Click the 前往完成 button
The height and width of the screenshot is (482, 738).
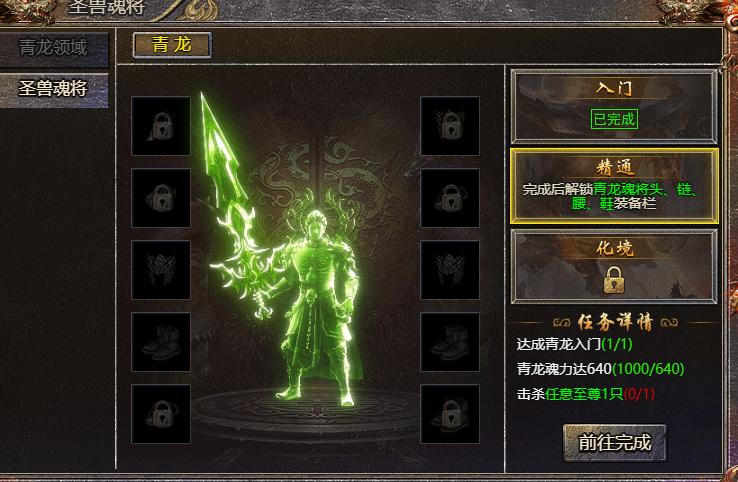tap(615, 443)
